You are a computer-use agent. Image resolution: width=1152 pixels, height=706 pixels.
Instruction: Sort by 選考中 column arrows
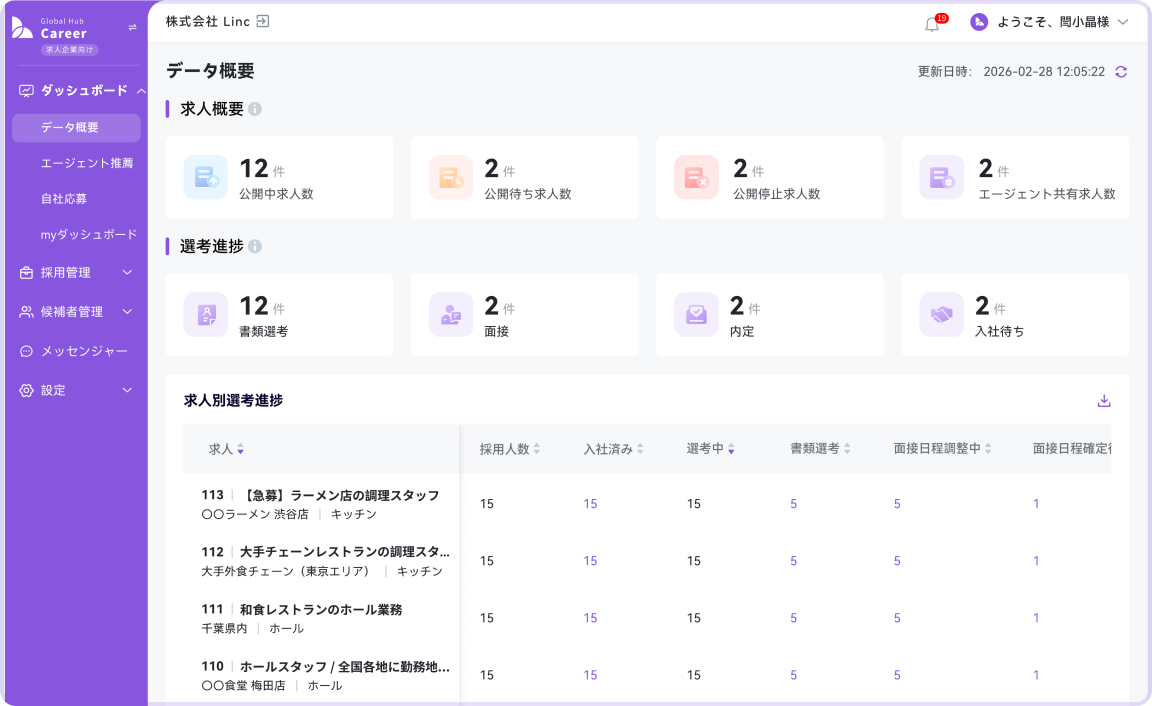(731, 449)
